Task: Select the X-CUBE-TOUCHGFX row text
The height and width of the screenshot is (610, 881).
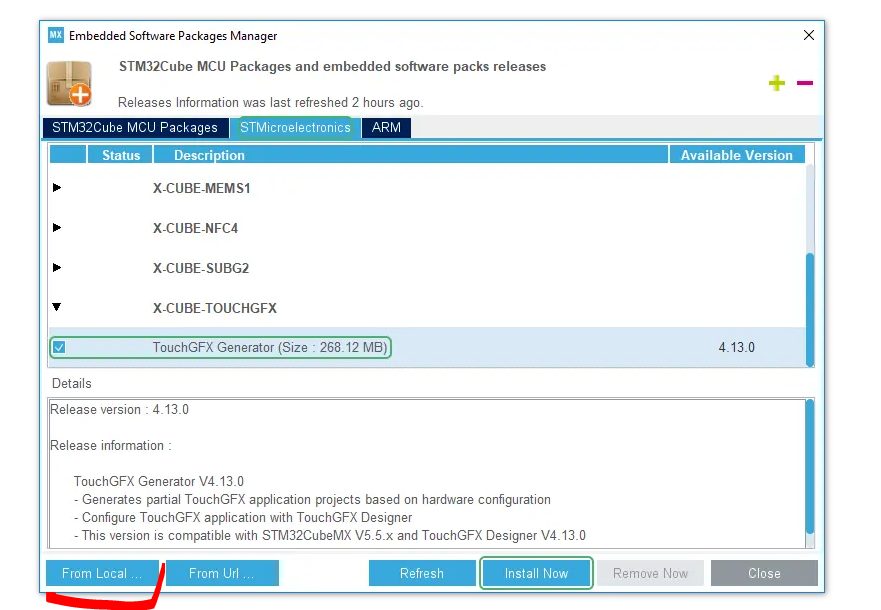Action: tap(215, 308)
